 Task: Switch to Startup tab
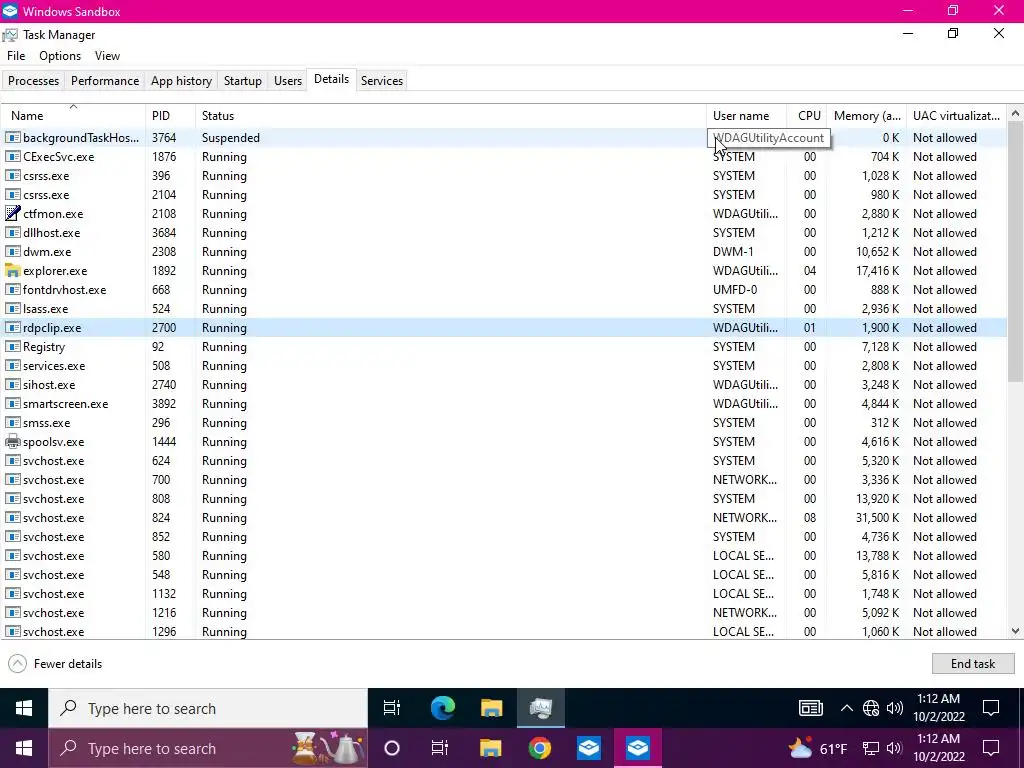click(243, 81)
